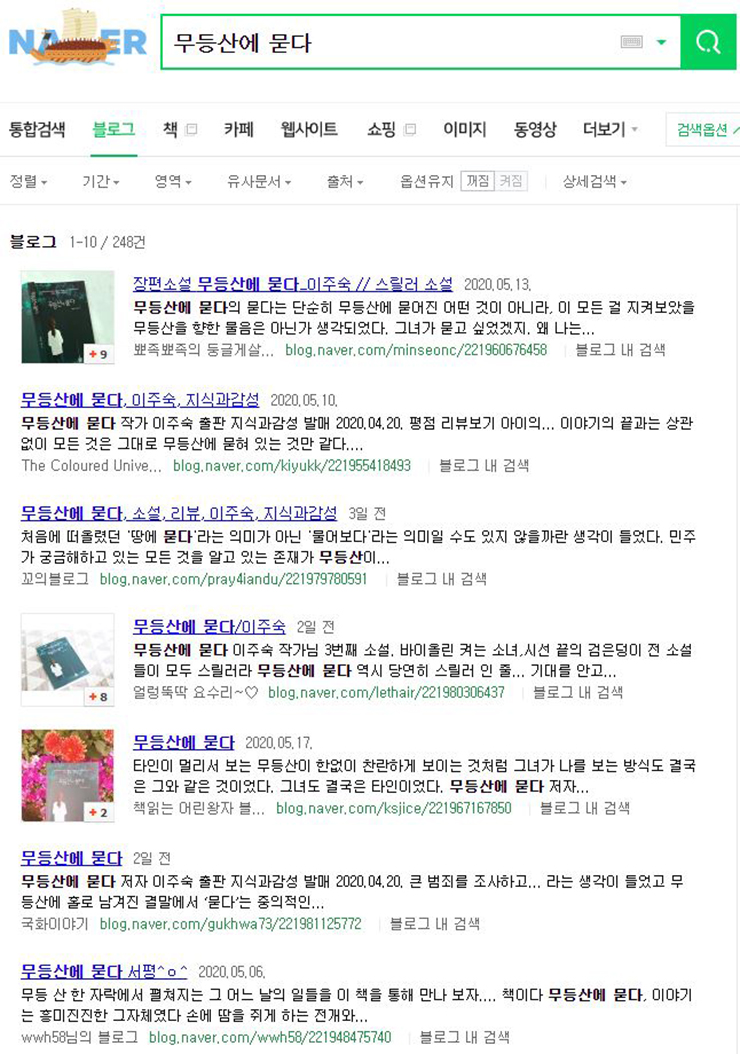This screenshot has width=740, height=1054.
Task: Set 옵션유지 toggle to 켜짐
Action: 511,181
